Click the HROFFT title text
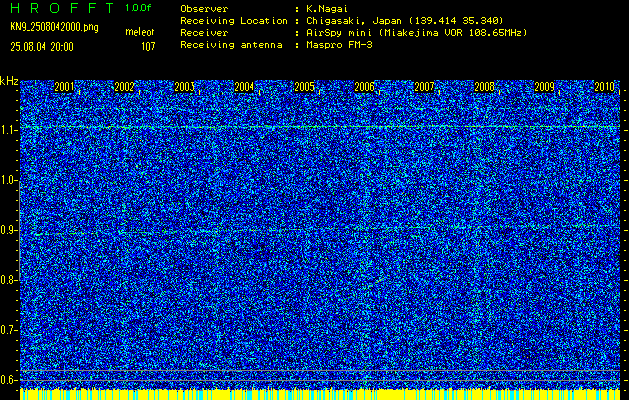 [62, 8]
